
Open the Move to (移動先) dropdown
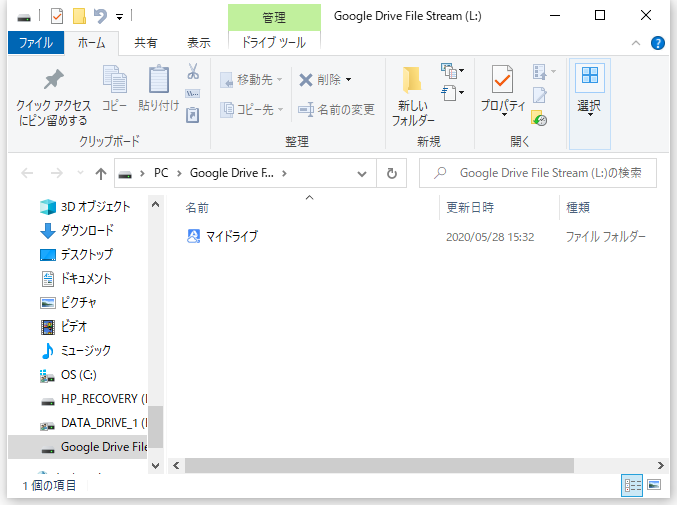point(251,80)
